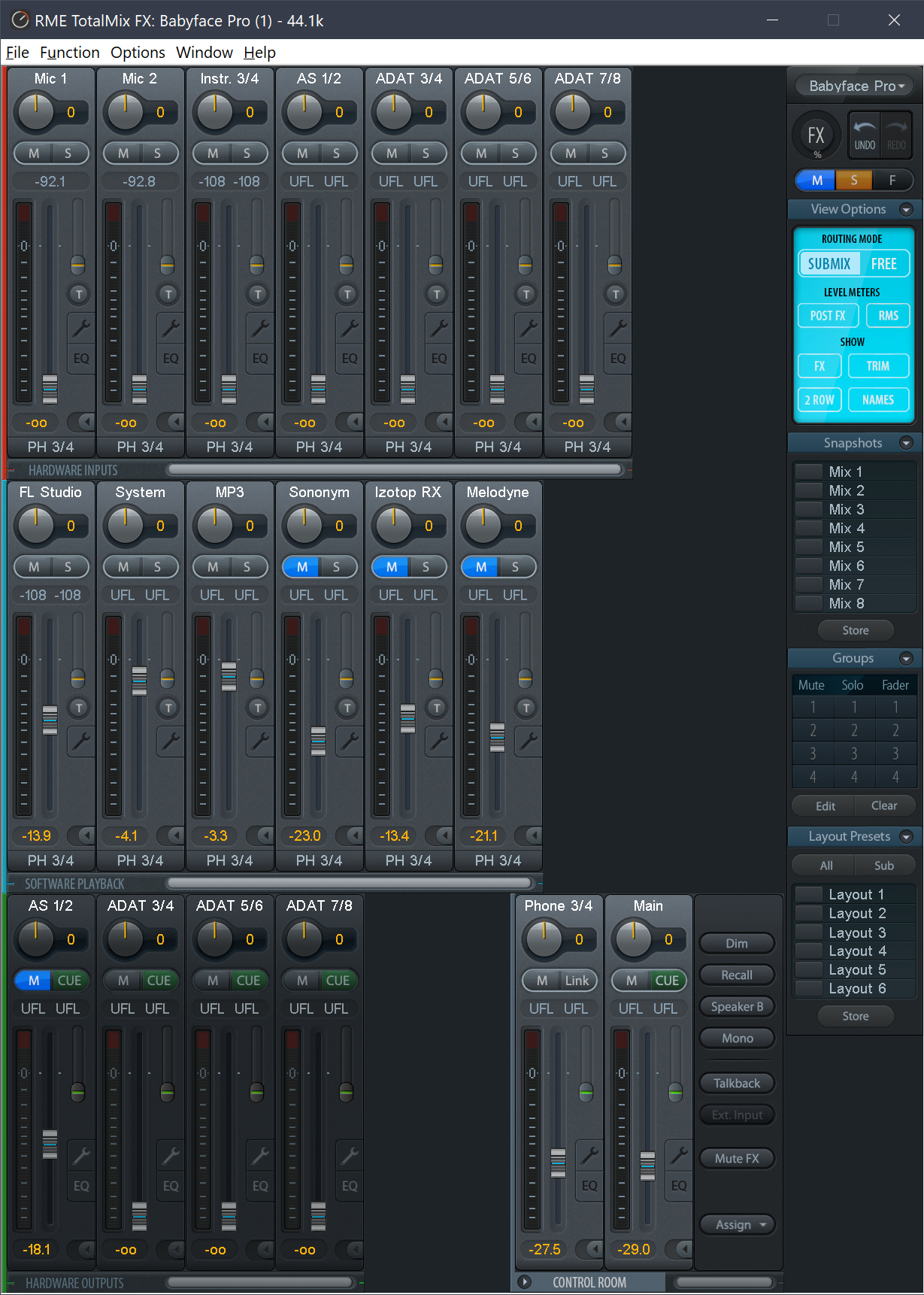Collapse the Snapshots section

(x=906, y=444)
